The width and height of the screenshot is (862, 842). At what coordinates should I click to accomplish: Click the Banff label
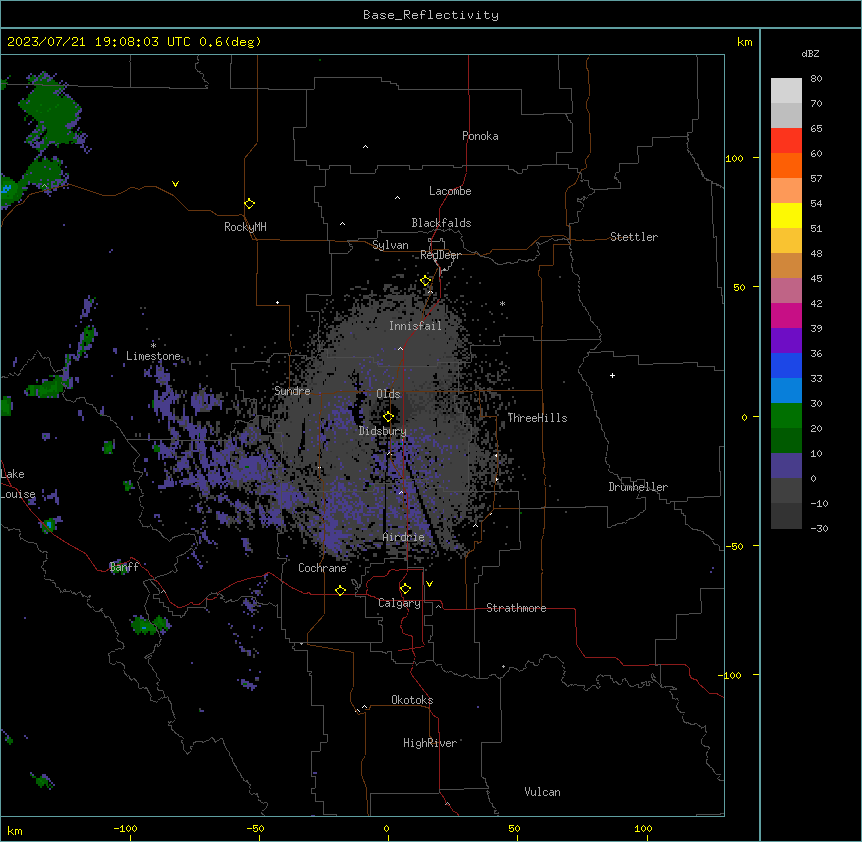pyautogui.click(x=124, y=567)
